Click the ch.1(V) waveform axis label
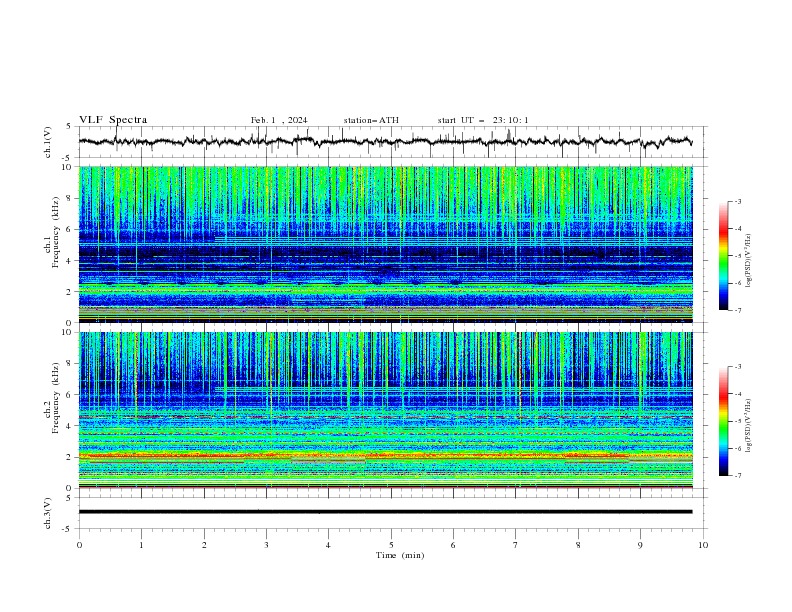The height and width of the screenshot is (612, 792). [48, 142]
